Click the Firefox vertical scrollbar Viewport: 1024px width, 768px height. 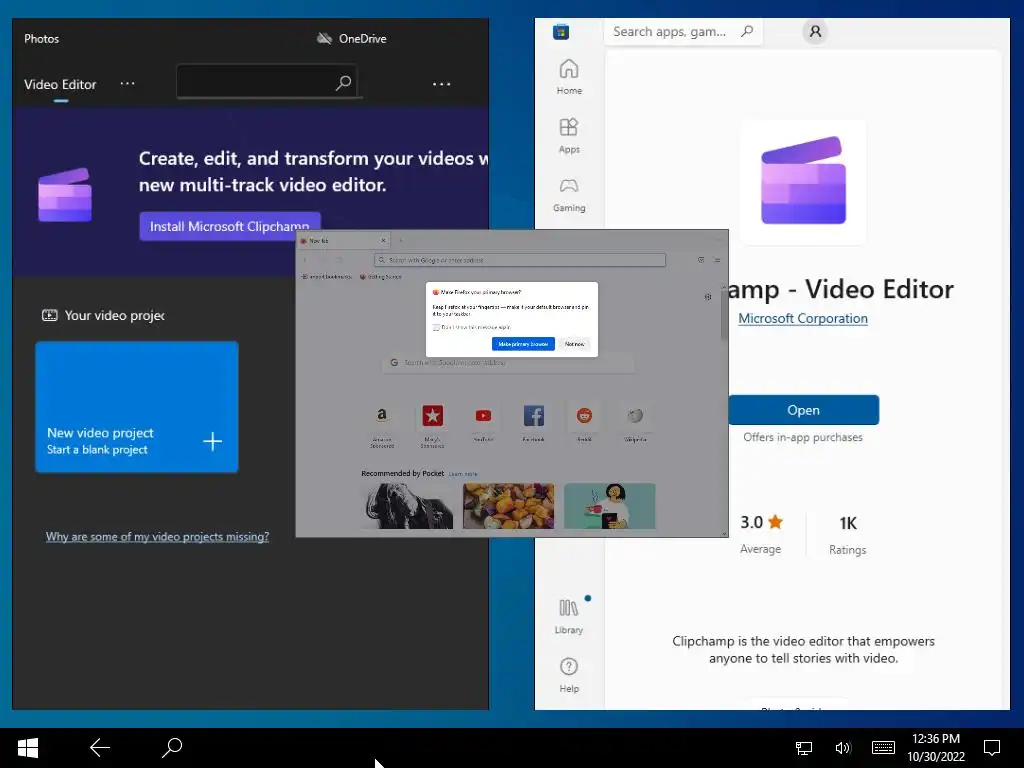pyautogui.click(x=724, y=313)
